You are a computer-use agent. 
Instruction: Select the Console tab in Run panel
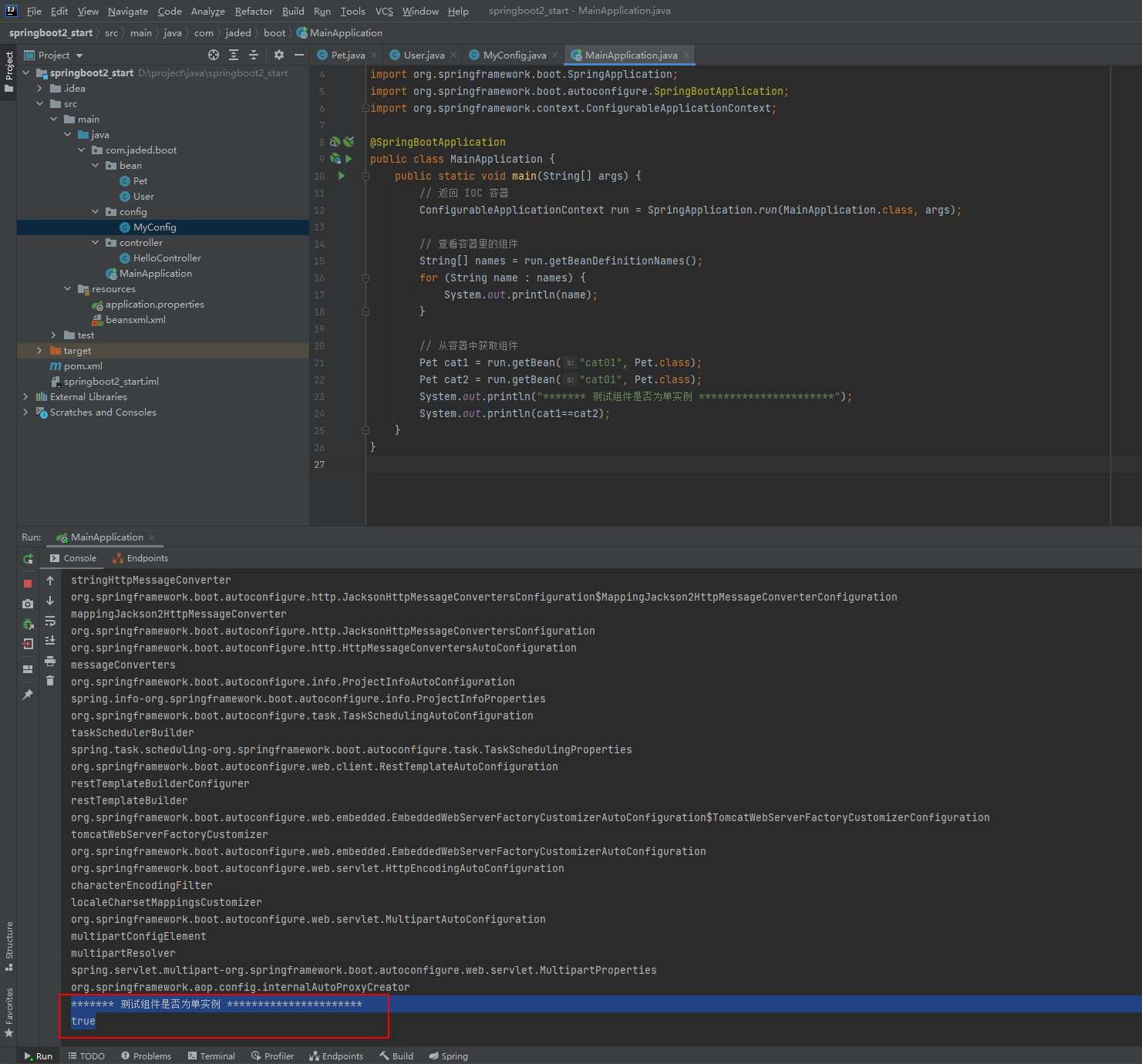pyautogui.click(x=73, y=558)
